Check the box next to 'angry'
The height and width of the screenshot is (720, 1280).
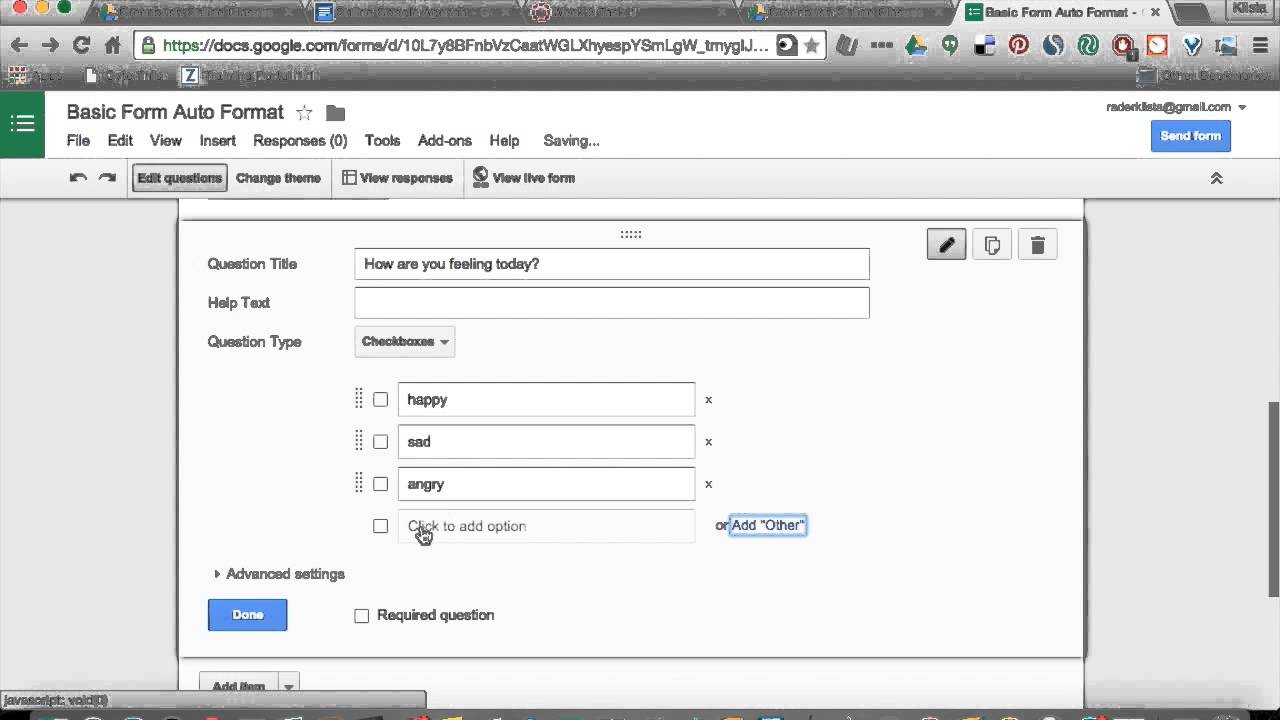click(x=381, y=484)
